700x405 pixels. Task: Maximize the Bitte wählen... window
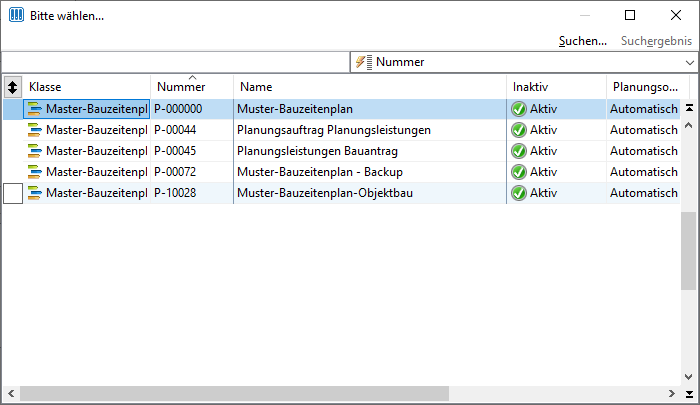pyautogui.click(x=630, y=15)
